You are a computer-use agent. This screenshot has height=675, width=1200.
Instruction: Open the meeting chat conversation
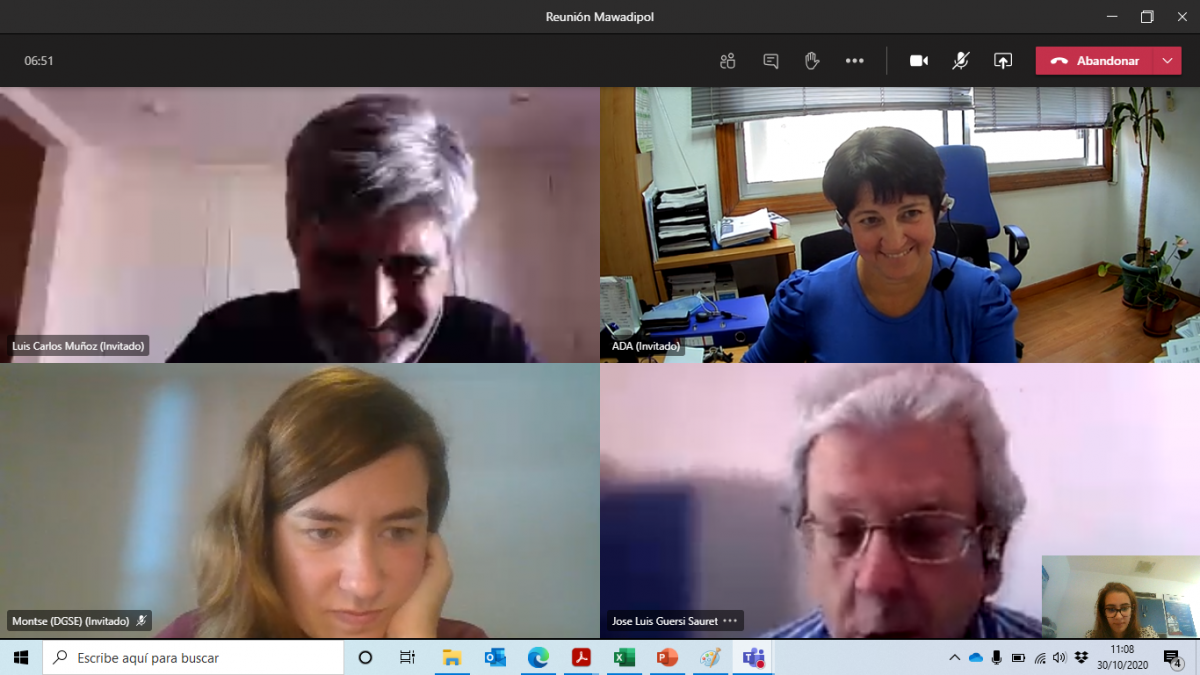(770, 61)
